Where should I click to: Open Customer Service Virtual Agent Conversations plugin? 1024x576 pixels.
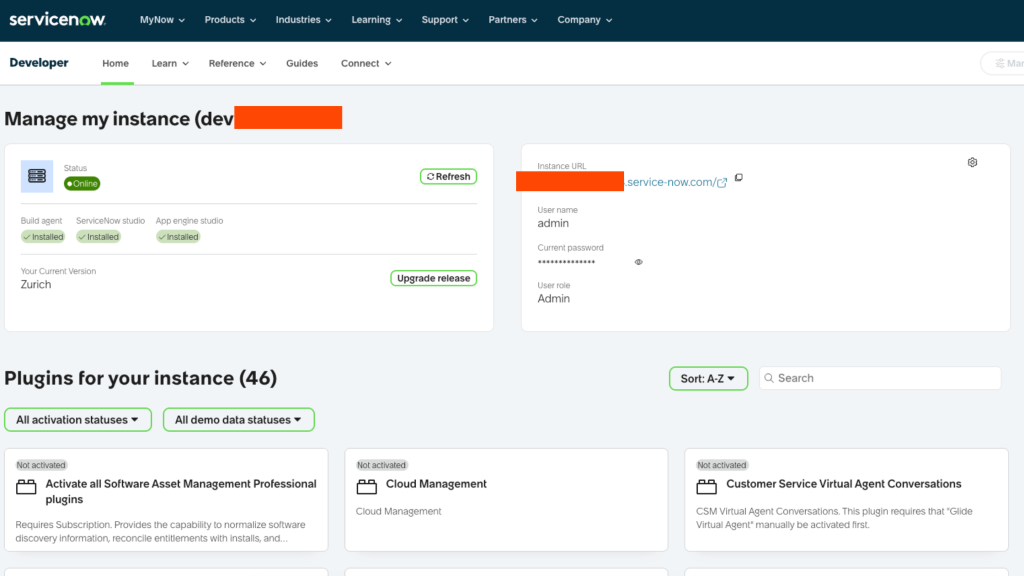[844, 484]
